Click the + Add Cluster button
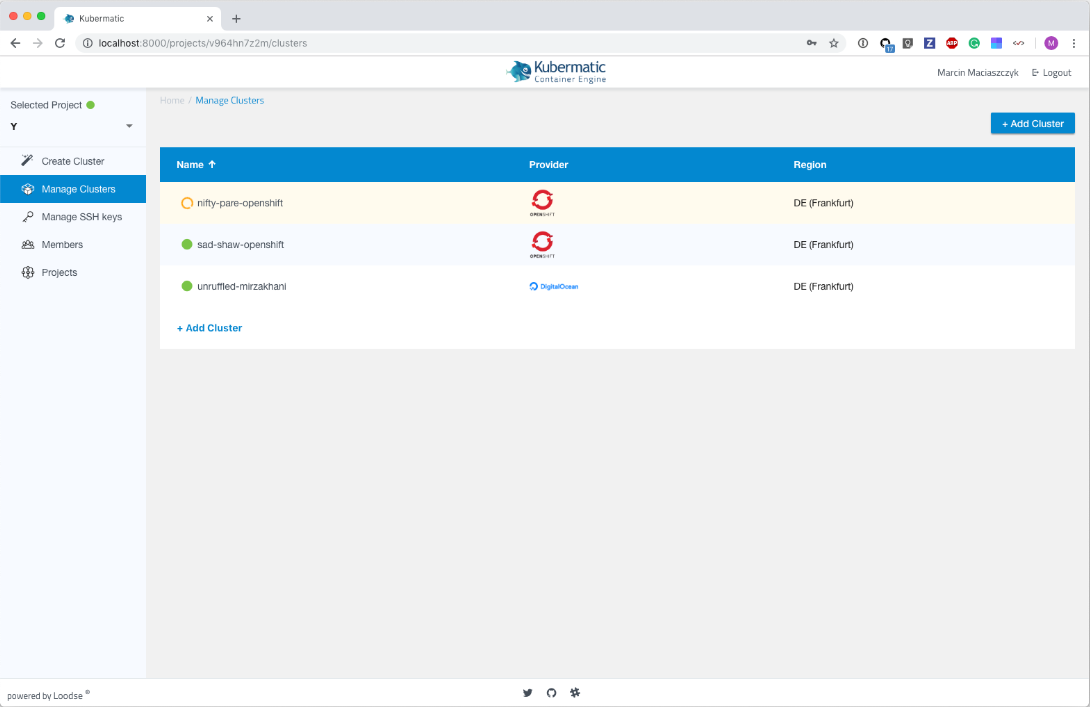Viewport: 1090px width, 707px height. (x=1032, y=123)
